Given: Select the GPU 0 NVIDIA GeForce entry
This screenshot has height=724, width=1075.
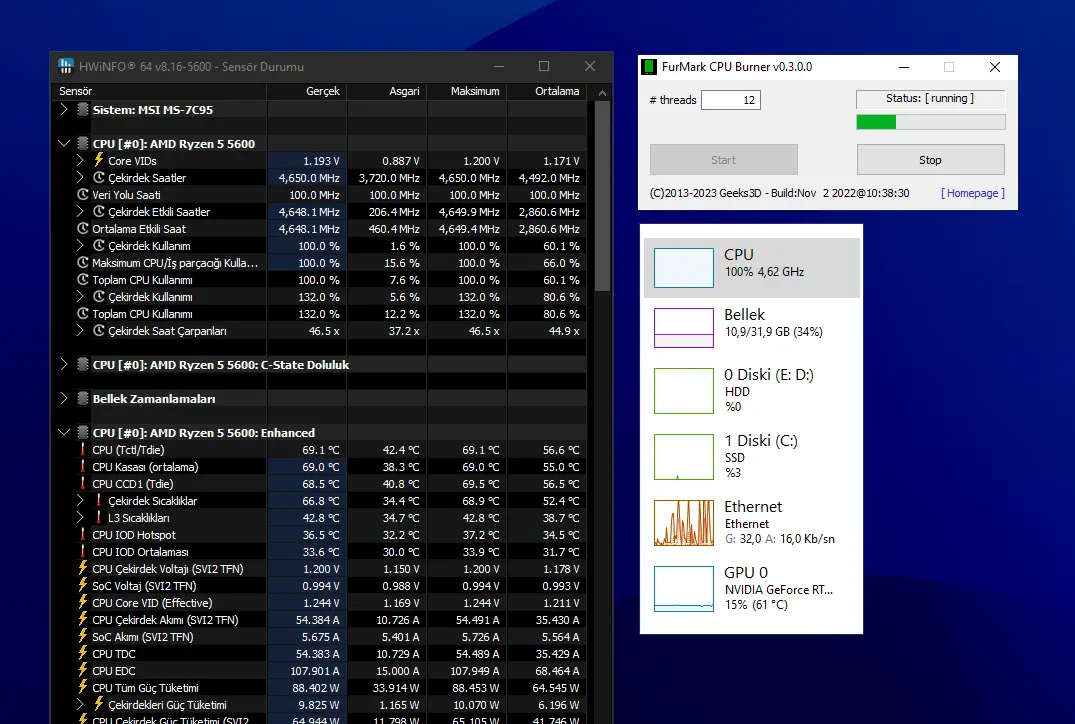Looking at the screenshot, I should point(751,588).
